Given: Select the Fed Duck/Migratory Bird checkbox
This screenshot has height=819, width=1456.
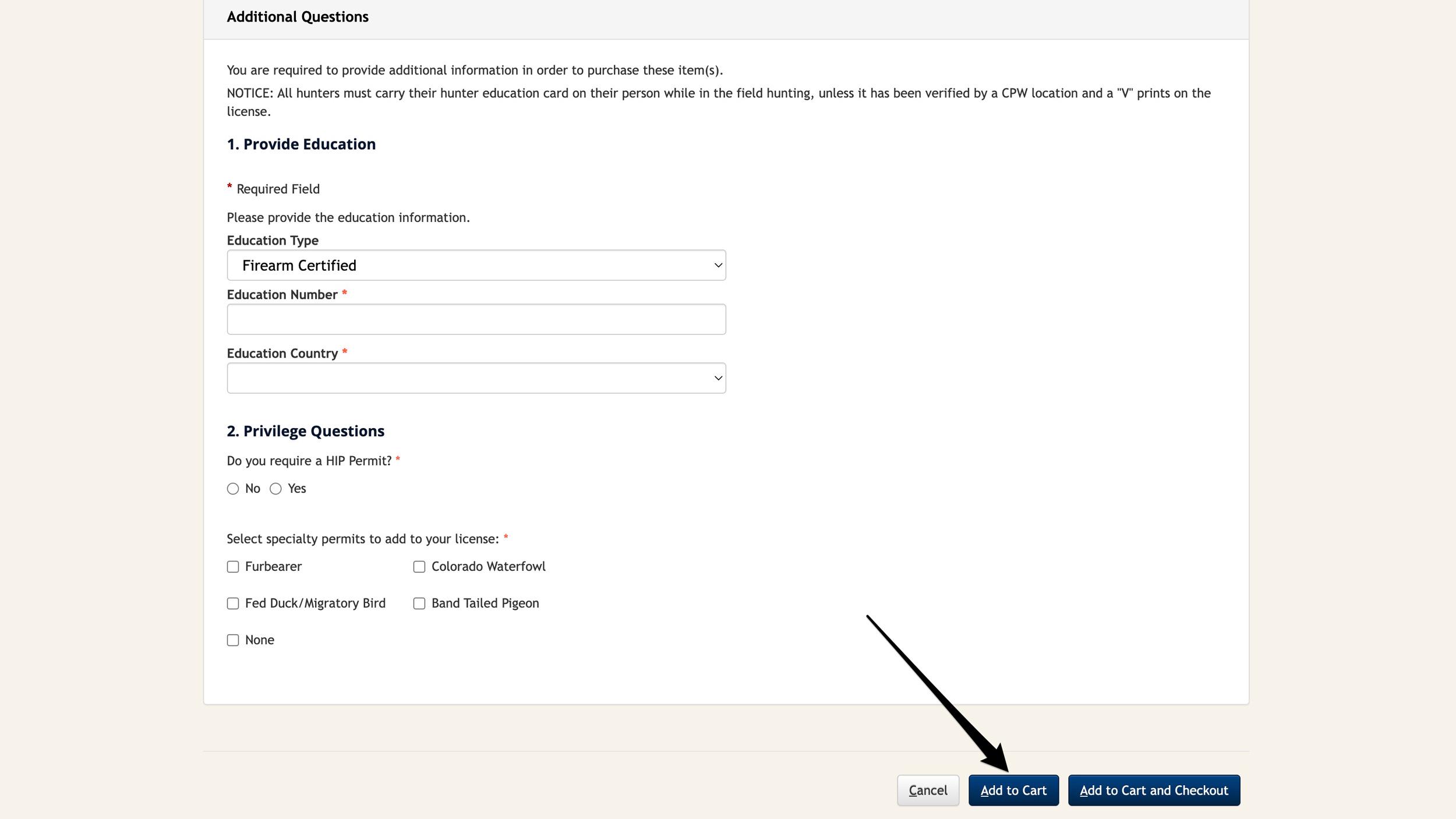Looking at the screenshot, I should click(233, 603).
